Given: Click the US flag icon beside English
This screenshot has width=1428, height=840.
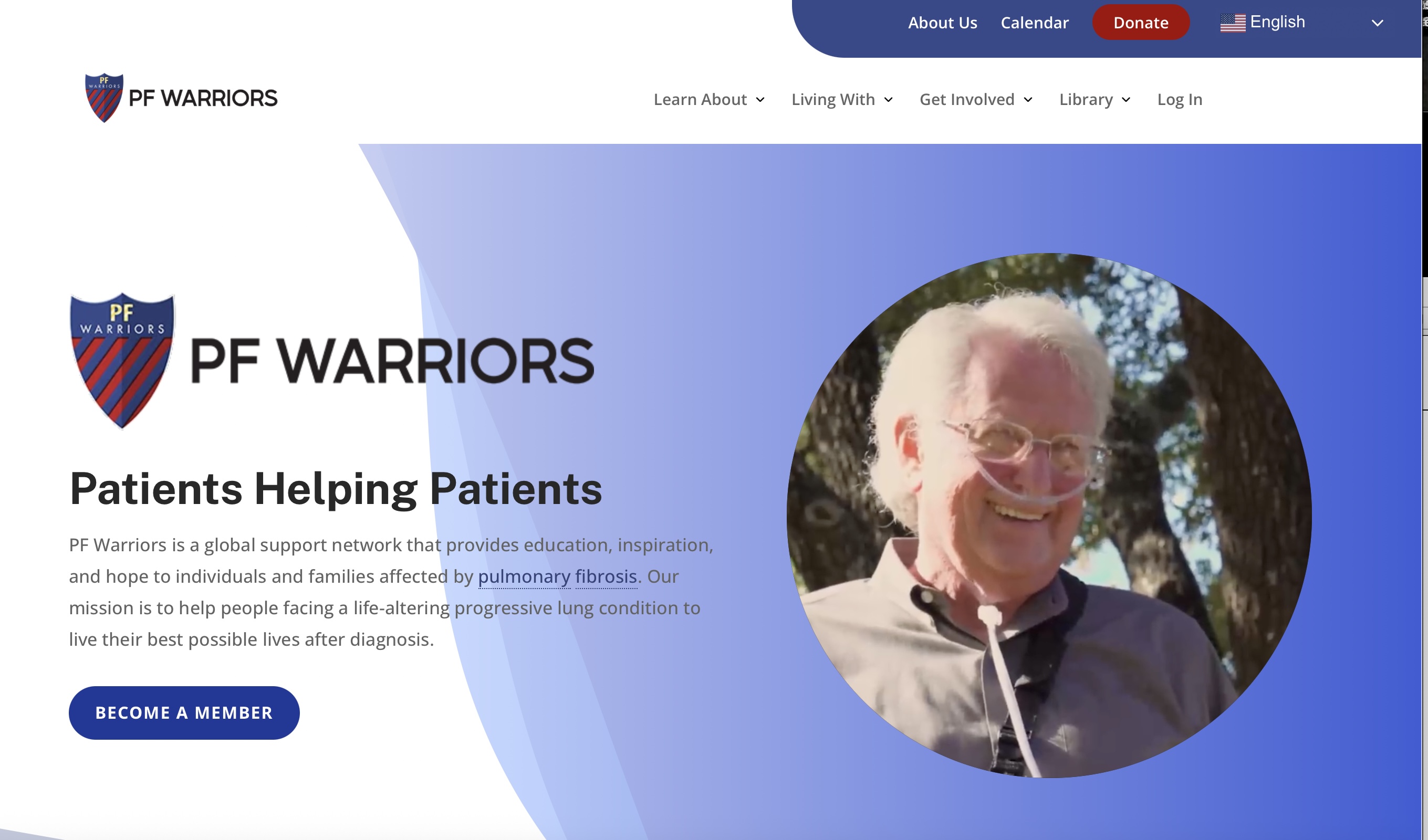Looking at the screenshot, I should pos(1233,23).
